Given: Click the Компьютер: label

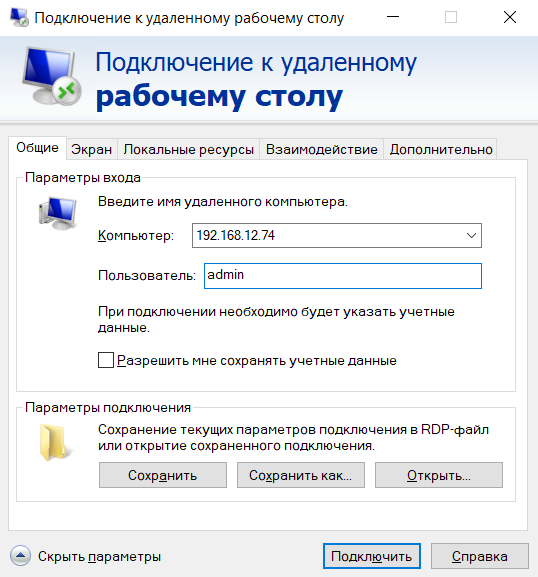Looking at the screenshot, I should click(136, 236).
